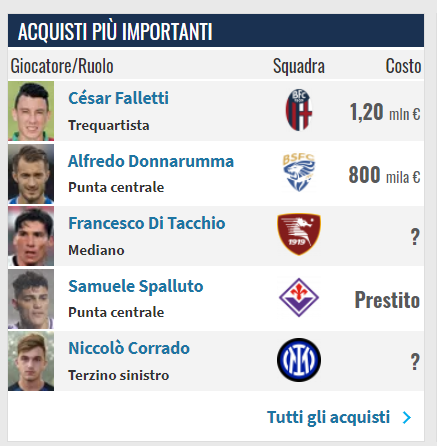
Task: Open César Falletti's profile photo
Action: coord(31,111)
